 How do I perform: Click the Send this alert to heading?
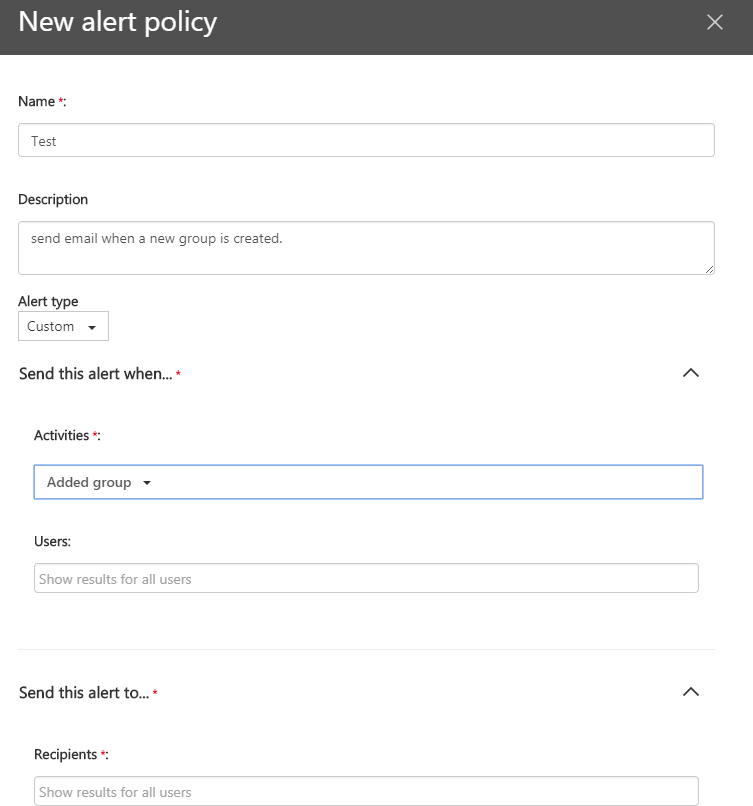84,693
